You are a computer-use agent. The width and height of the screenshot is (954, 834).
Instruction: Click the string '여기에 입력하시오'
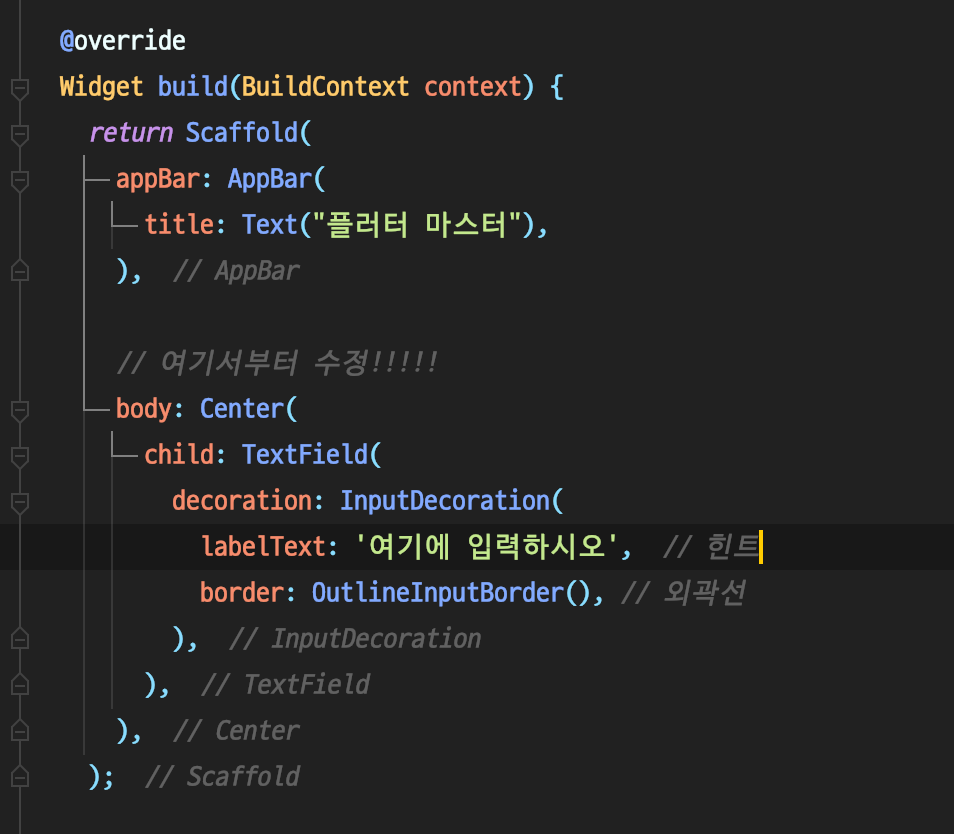[487, 546]
